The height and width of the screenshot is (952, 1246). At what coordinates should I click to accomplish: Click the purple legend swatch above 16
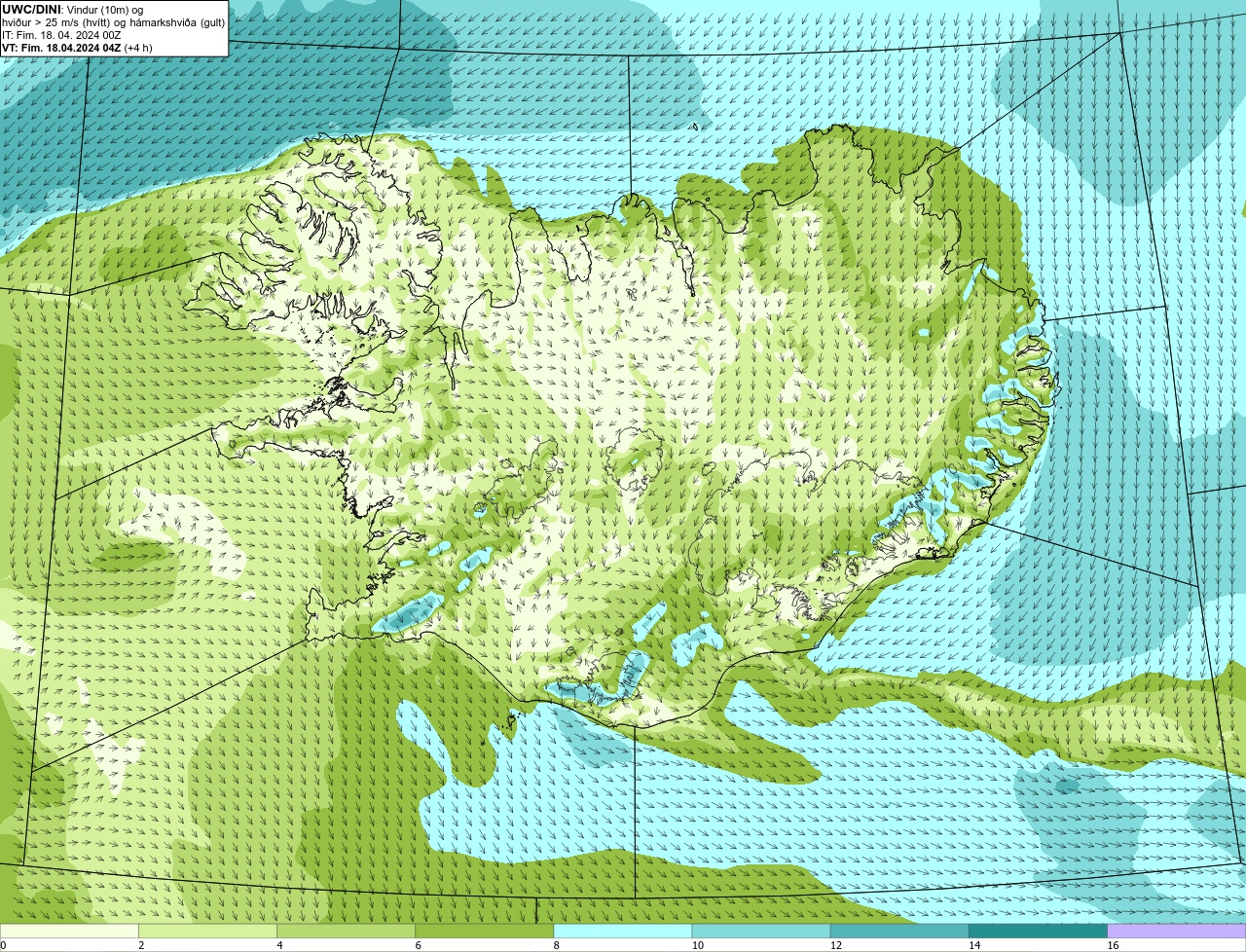pos(1177,932)
